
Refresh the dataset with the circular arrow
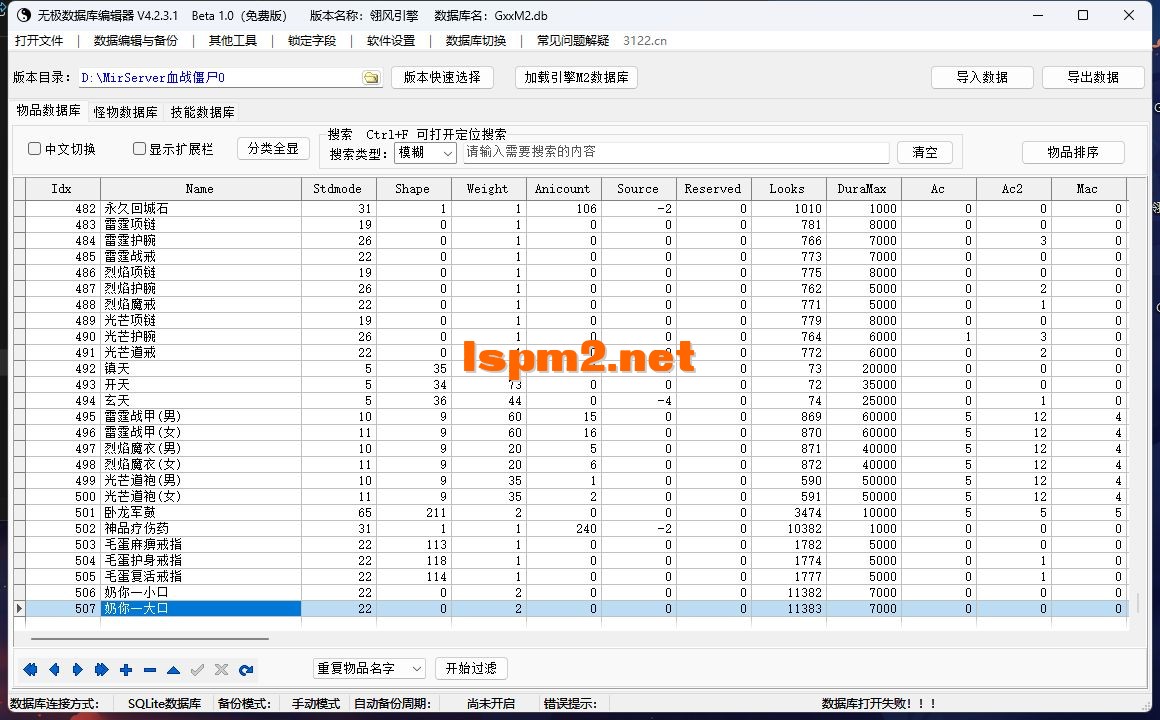coord(246,670)
